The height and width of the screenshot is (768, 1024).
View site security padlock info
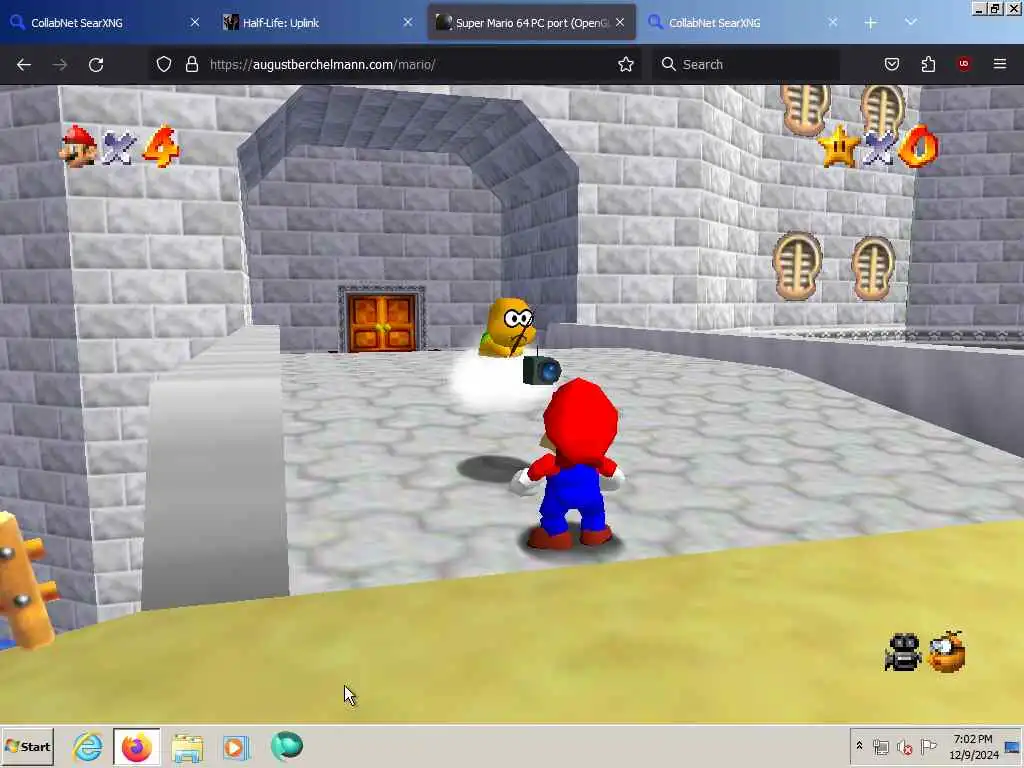(191, 64)
